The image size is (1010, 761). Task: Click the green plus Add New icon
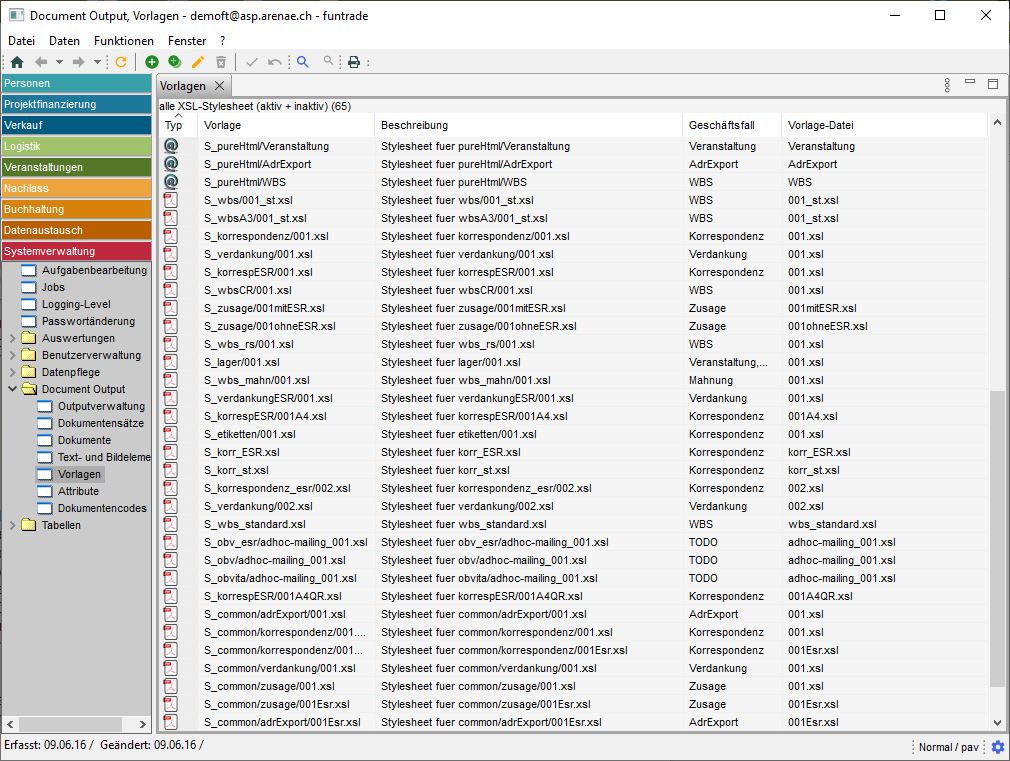click(152, 62)
